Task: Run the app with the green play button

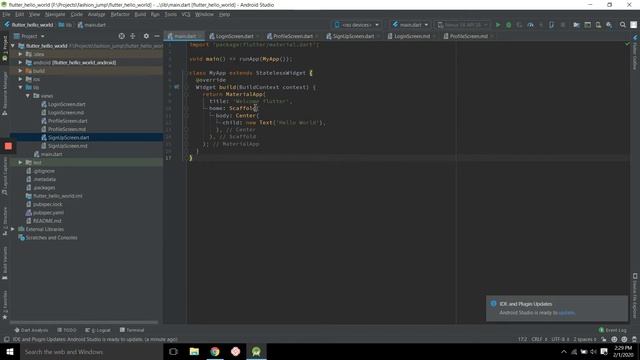Action: pos(498,25)
